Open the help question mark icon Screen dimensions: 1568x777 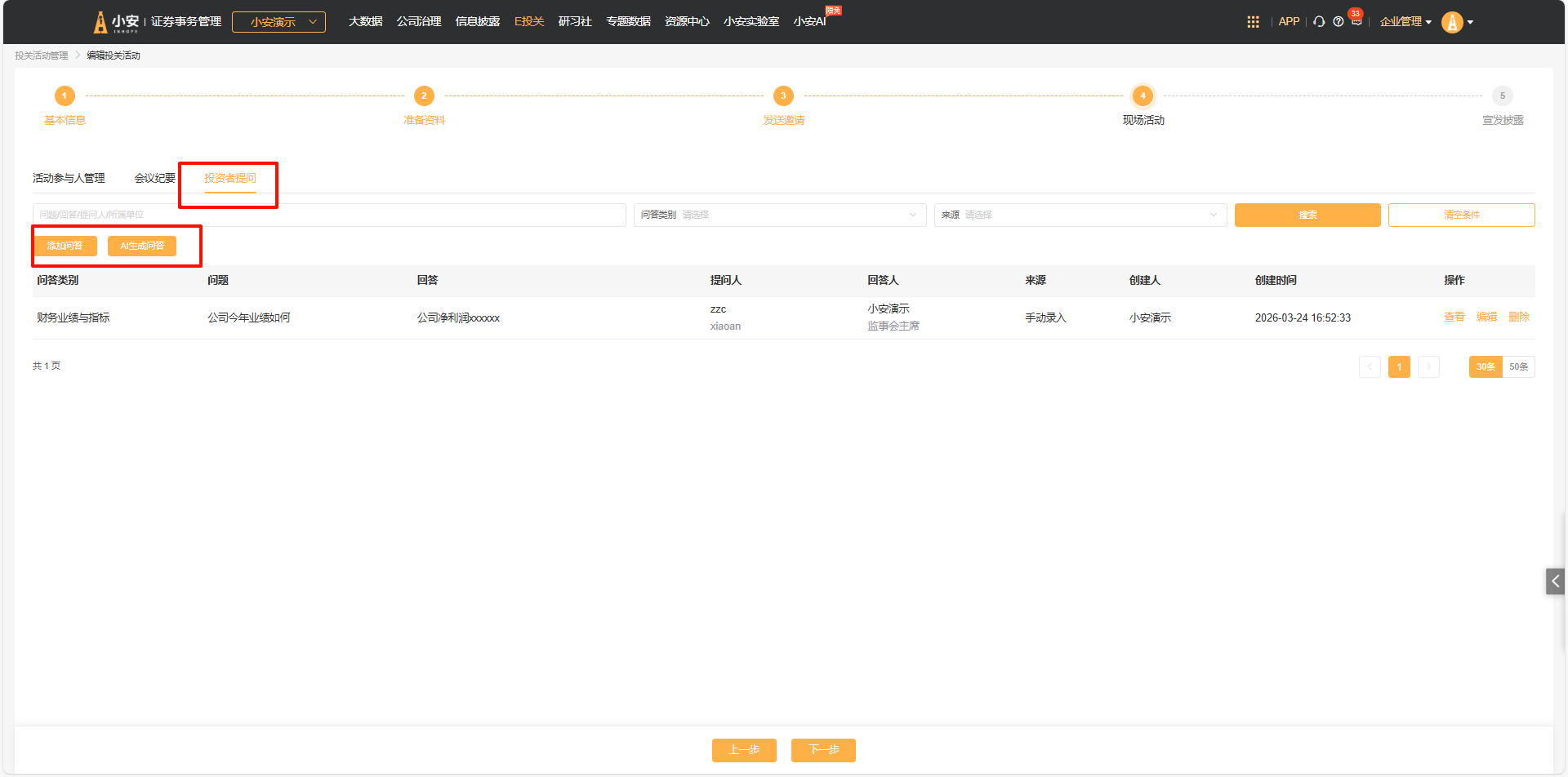1339,22
